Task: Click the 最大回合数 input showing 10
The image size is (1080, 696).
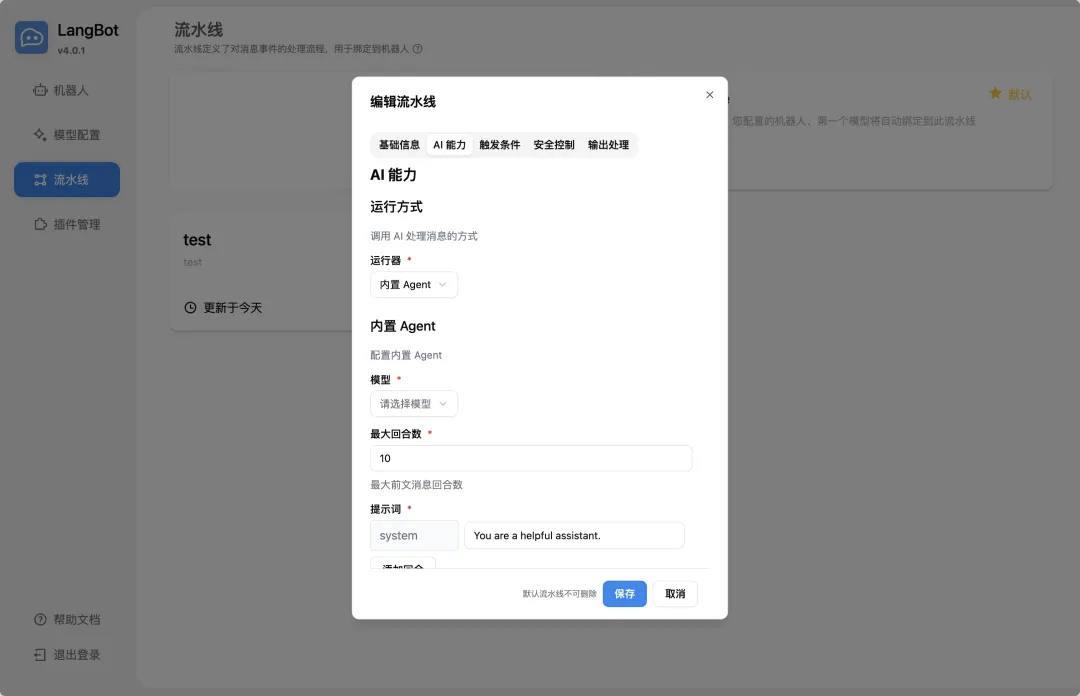Action: click(x=530, y=458)
